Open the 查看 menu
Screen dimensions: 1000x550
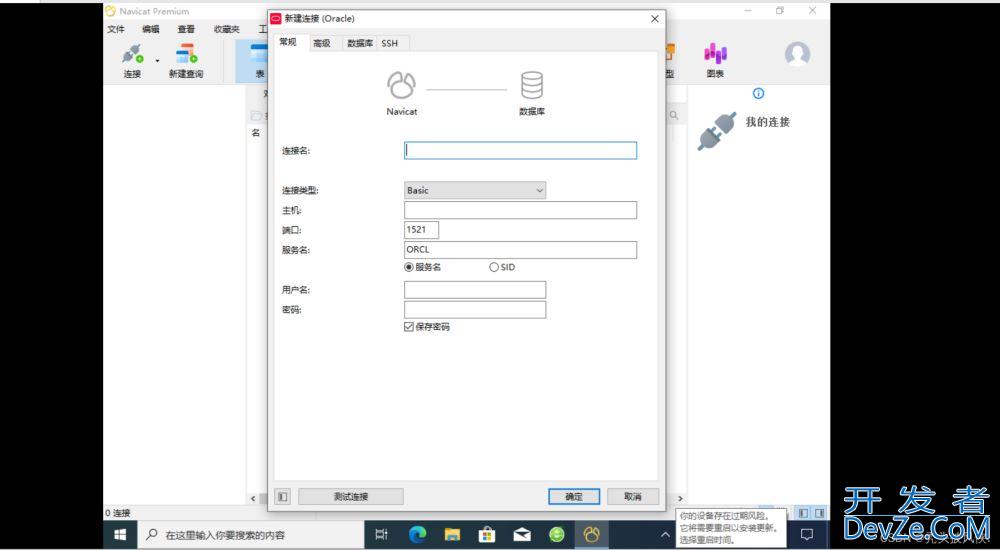tap(186, 29)
